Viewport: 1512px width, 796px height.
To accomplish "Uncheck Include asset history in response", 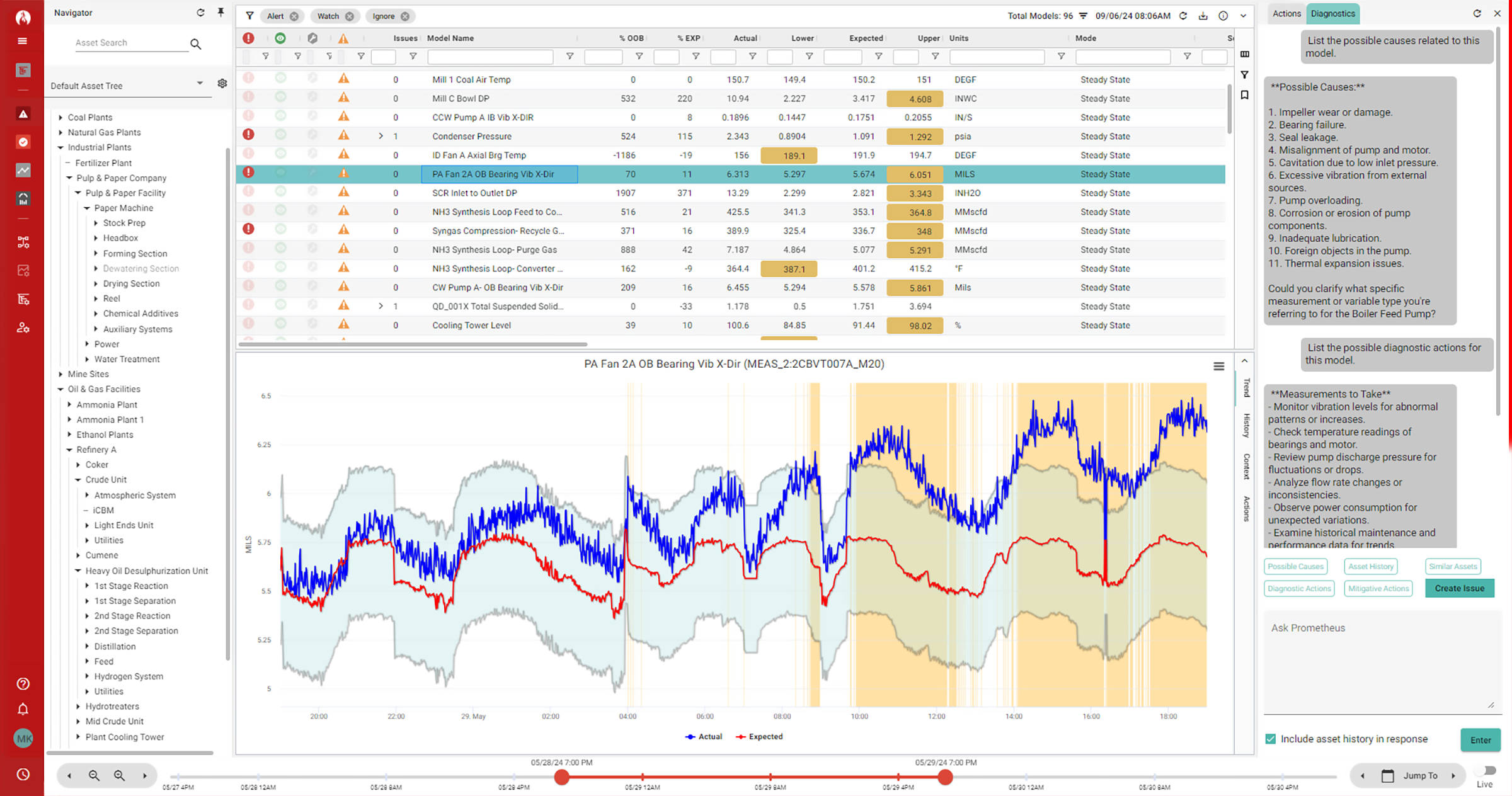I will pos(1271,739).
